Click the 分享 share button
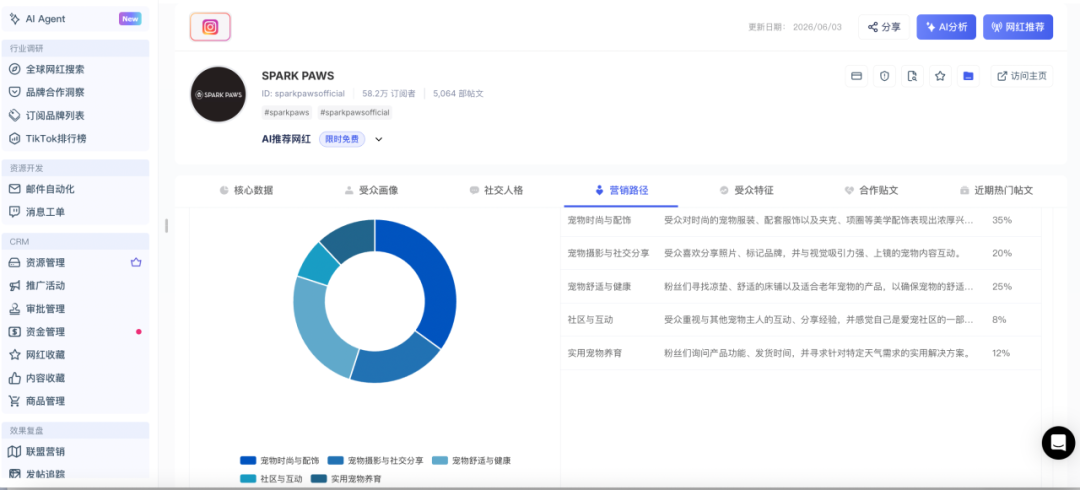The width and height of the screenshot is (1080, 490). coord(884,27)
